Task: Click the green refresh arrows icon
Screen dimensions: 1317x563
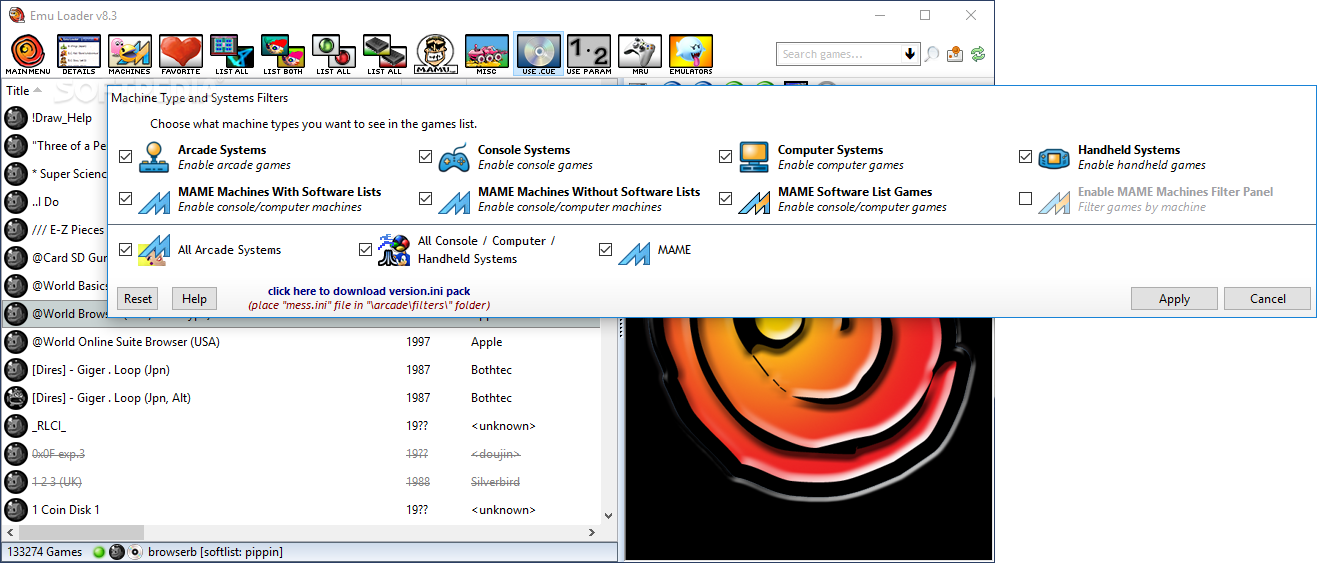Action: 978,54
